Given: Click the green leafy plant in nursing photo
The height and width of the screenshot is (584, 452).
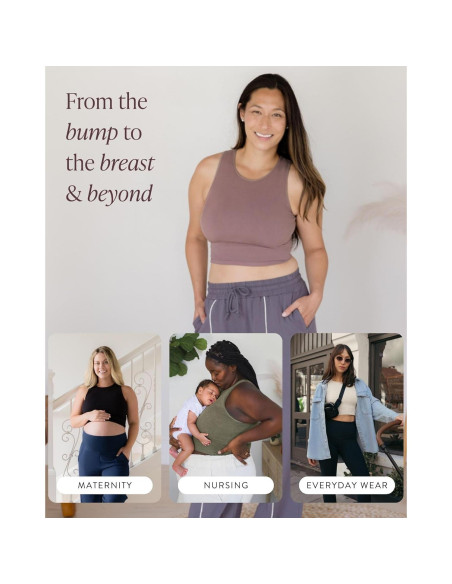Looking at the screenshot, I should (186, 353).
